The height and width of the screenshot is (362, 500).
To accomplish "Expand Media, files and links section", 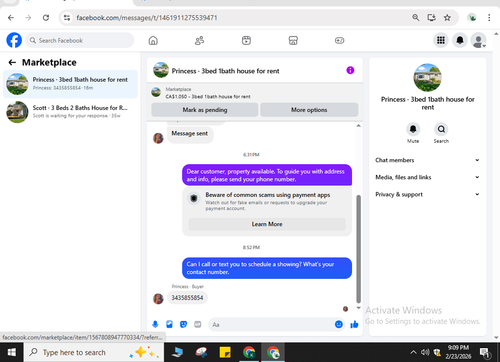I will [x=427, y=177].
